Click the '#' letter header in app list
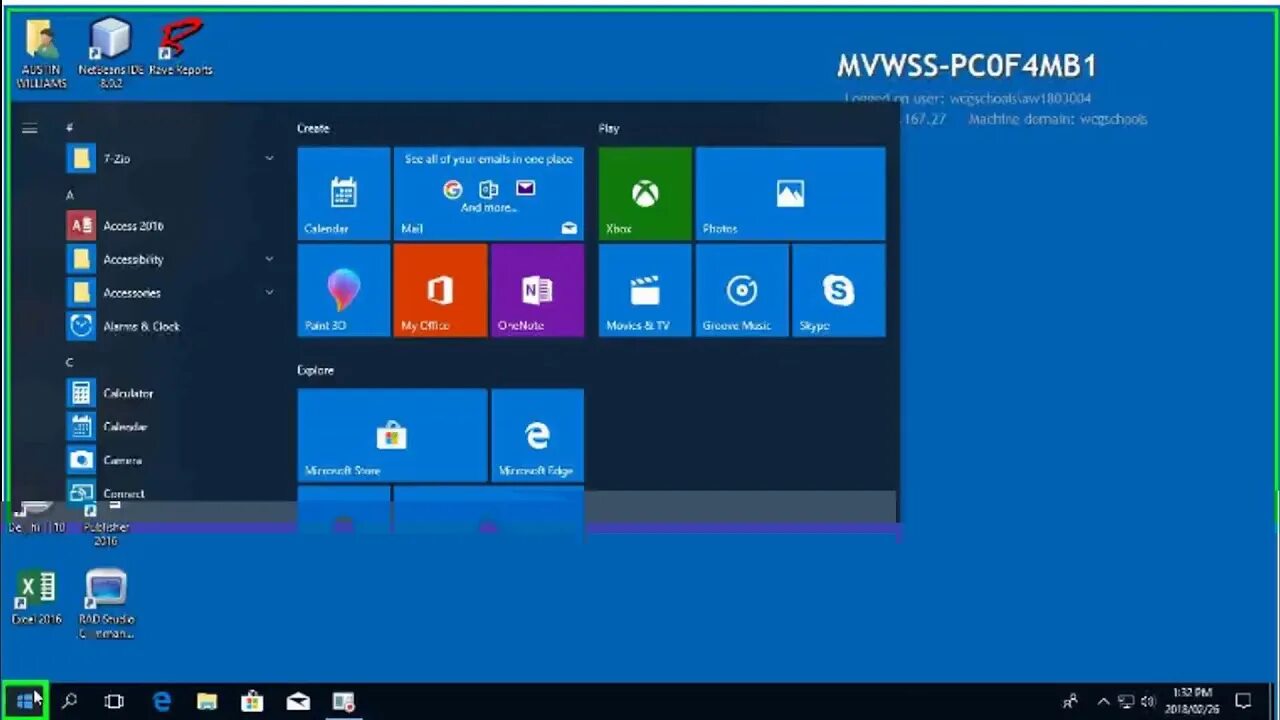This screenshot has width=1280, height=720. pos(69,128)
